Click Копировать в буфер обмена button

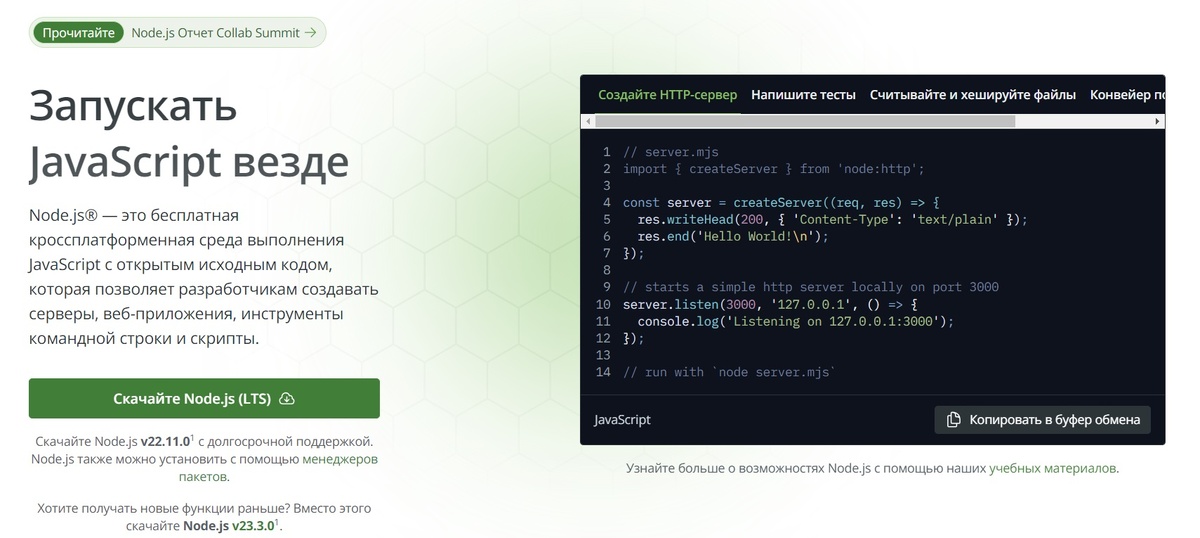(x=1043, y=419)
